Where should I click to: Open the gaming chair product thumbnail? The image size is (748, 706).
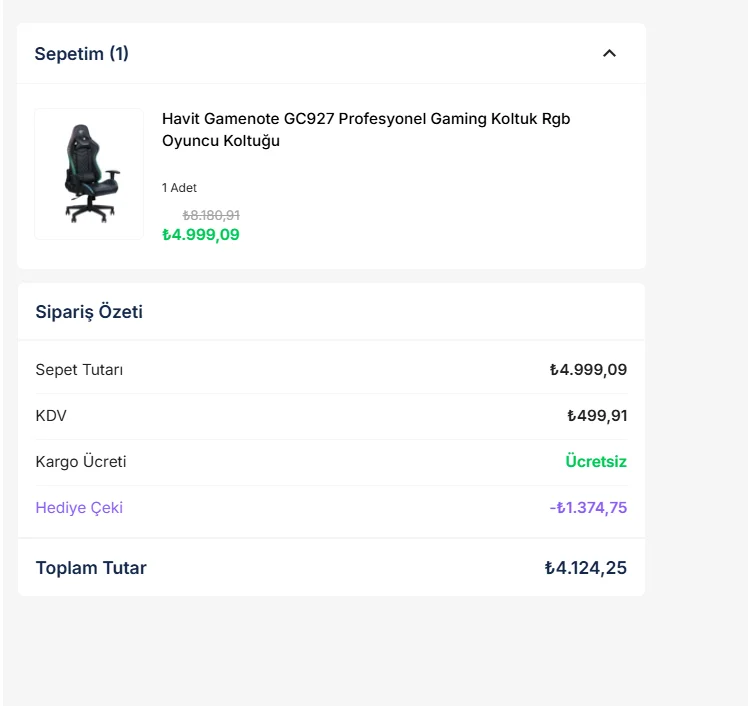tap(89, 174)
